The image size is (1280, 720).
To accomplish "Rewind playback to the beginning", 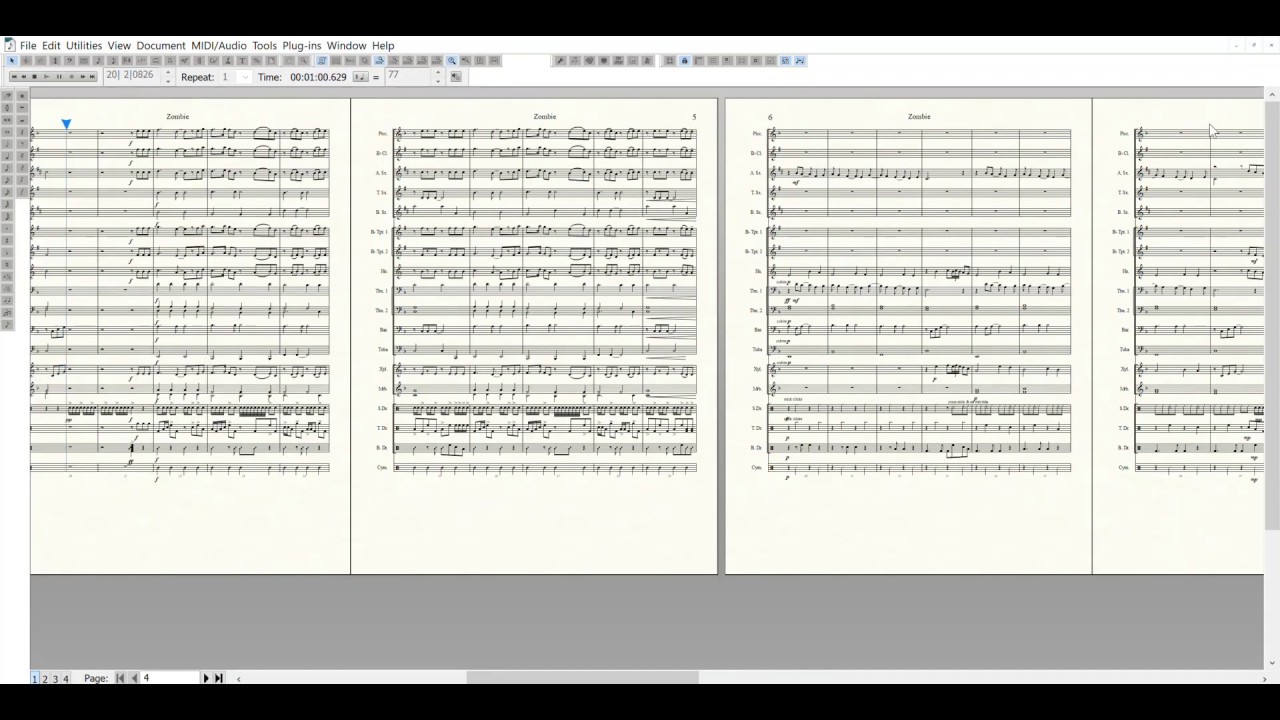I will [x=14, y=76].
